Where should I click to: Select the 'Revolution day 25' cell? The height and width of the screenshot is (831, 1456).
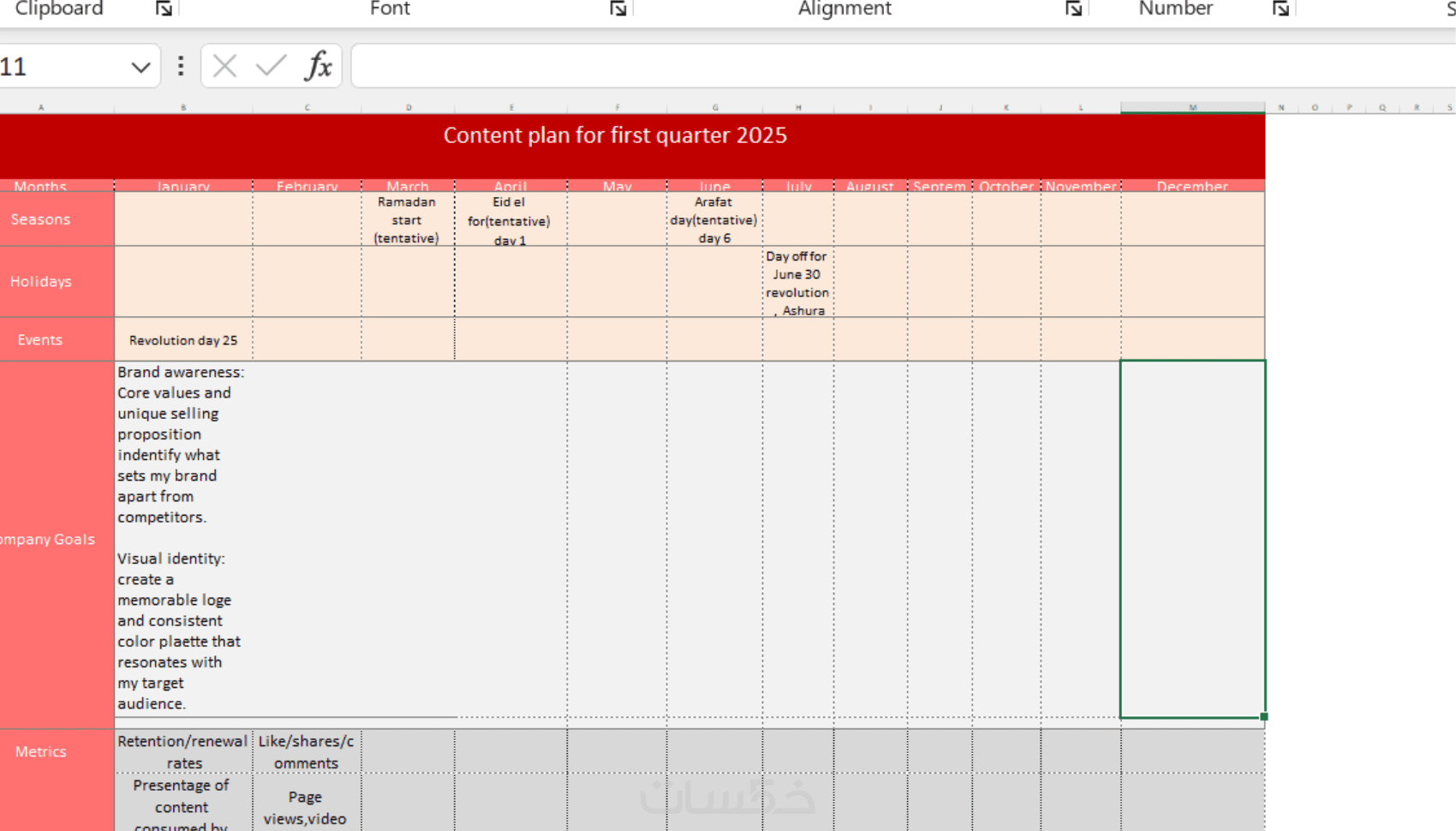point(183,340)
